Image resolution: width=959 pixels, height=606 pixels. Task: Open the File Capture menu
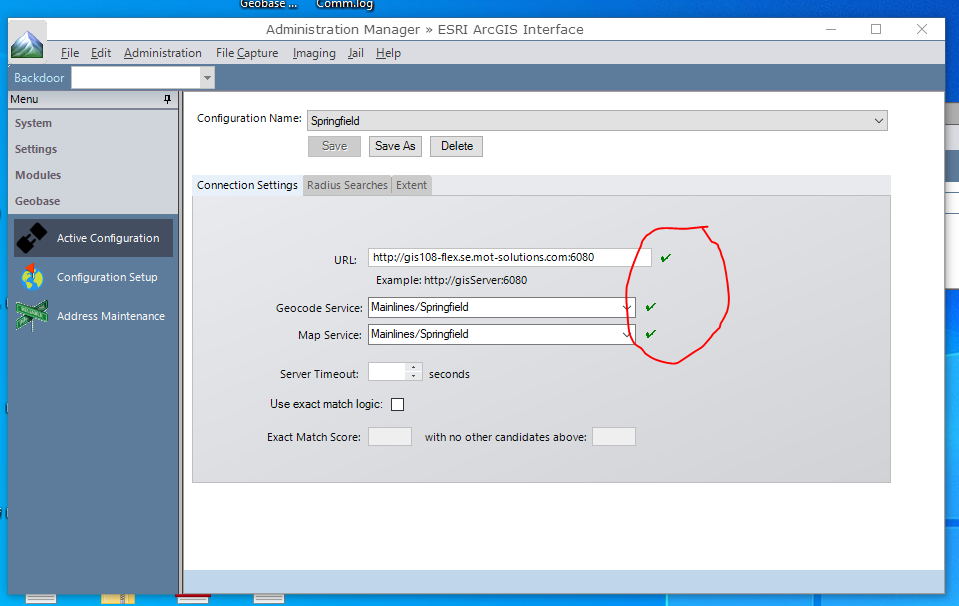247,53
